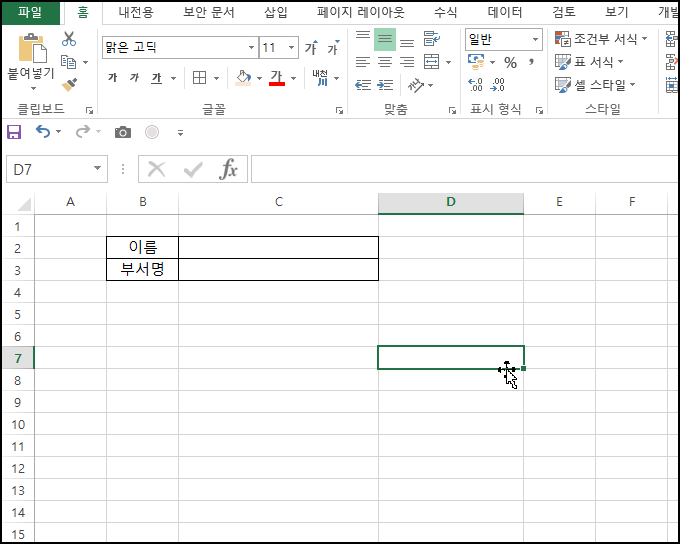The image size is (680, 544).
Task: Click in the formula bar input
Action: click(x=464, y=169)
